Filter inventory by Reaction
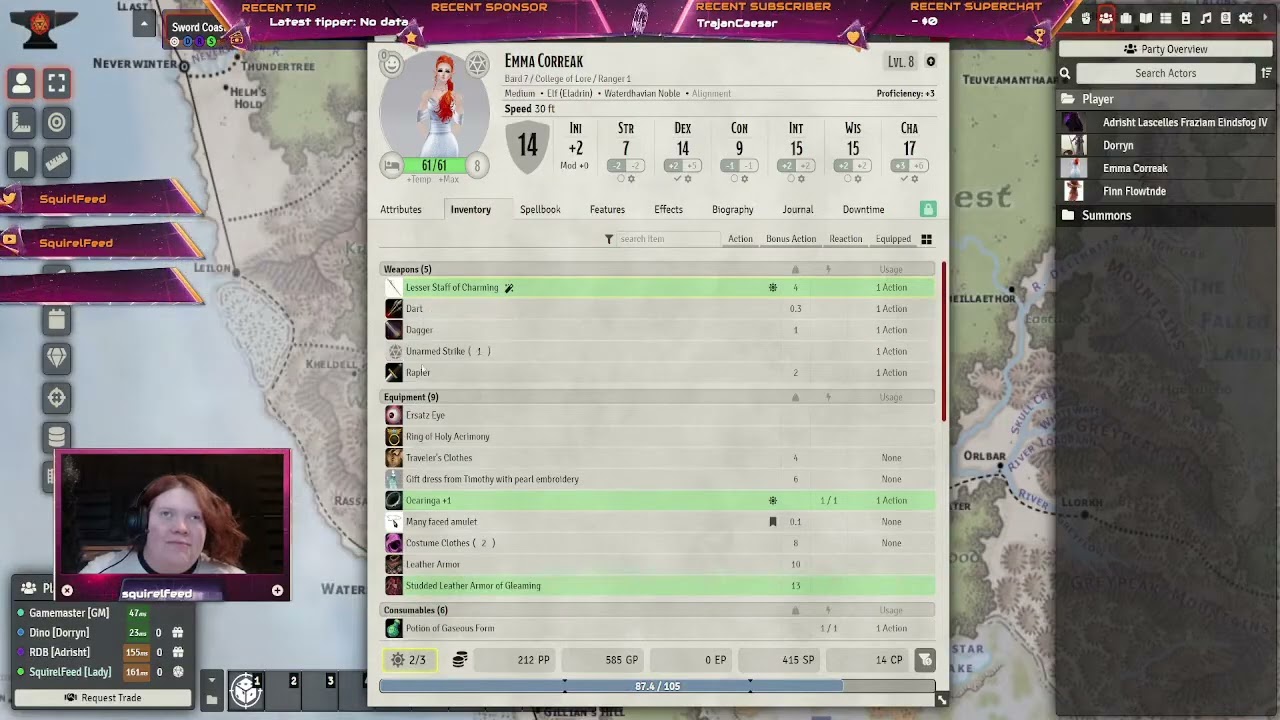The height and width of the screenshot is (720, 1280). coord(845,239)
